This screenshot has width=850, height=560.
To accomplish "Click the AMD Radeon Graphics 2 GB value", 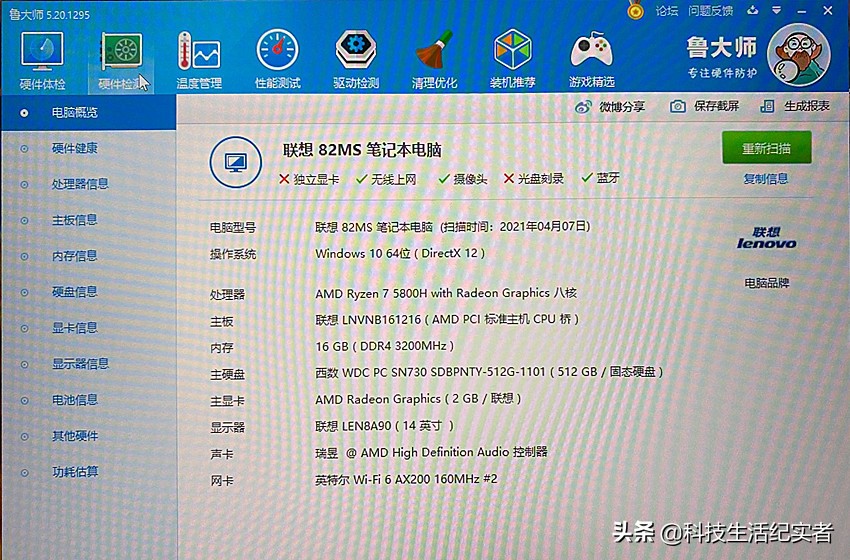I will (418, 399).
